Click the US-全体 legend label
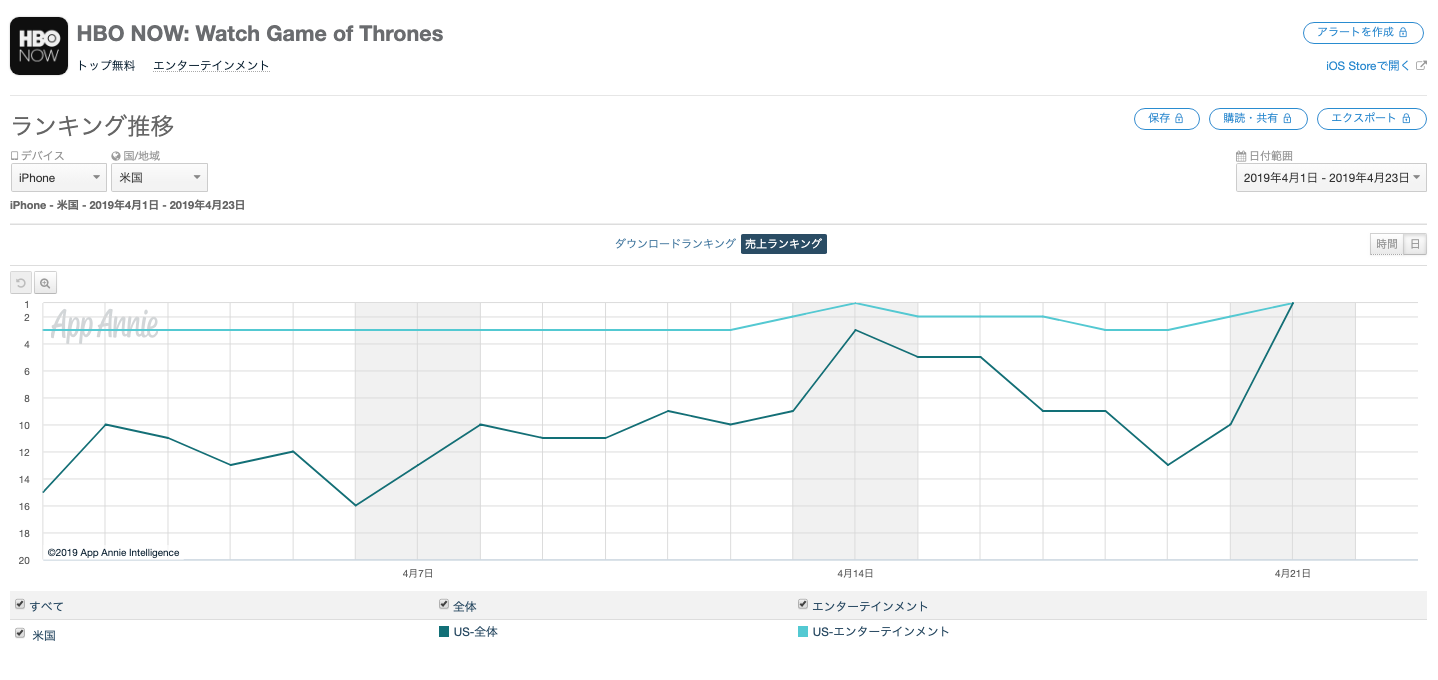 [476, 632]
